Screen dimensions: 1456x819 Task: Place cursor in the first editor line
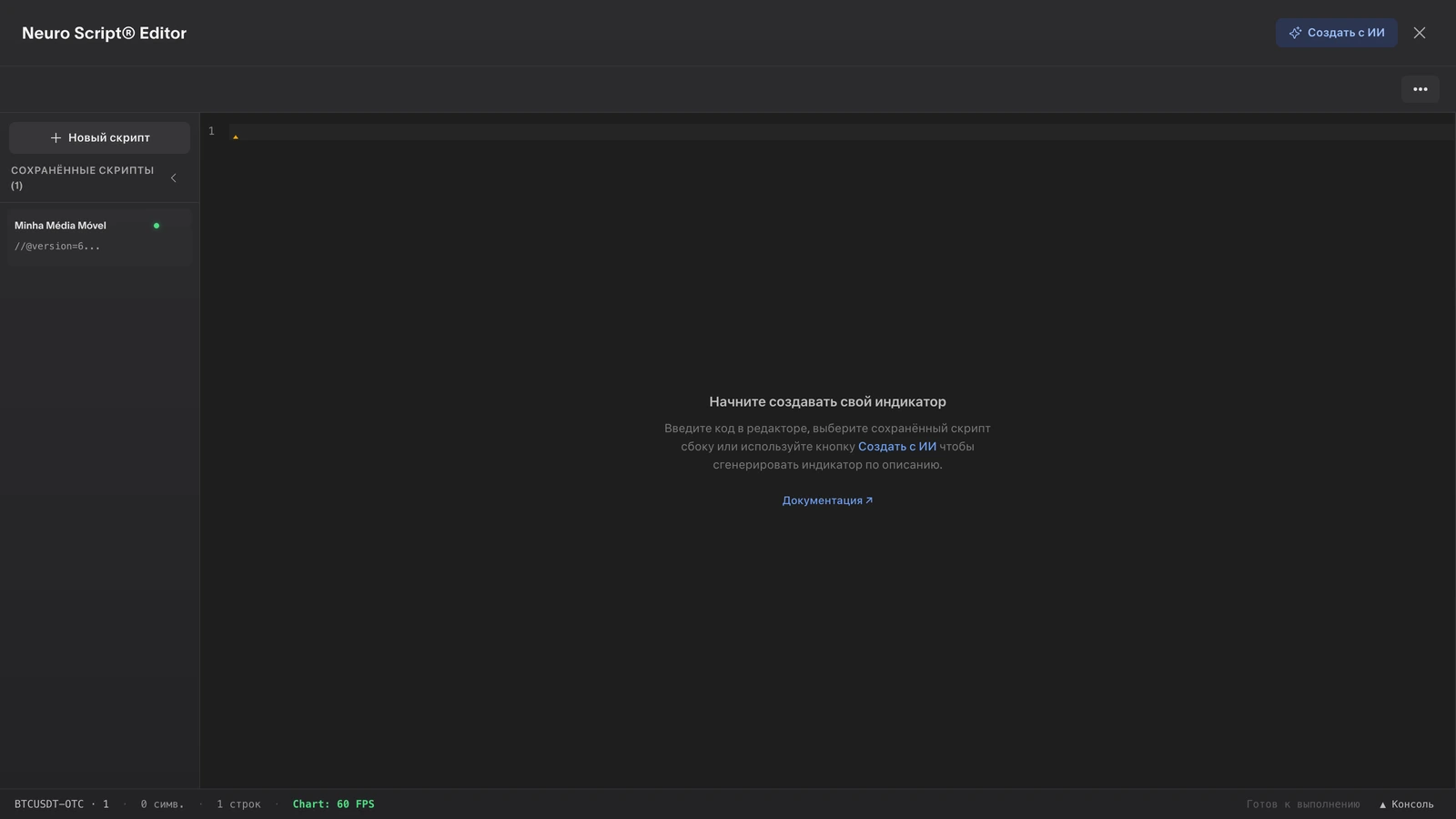(x=842, y=132)
